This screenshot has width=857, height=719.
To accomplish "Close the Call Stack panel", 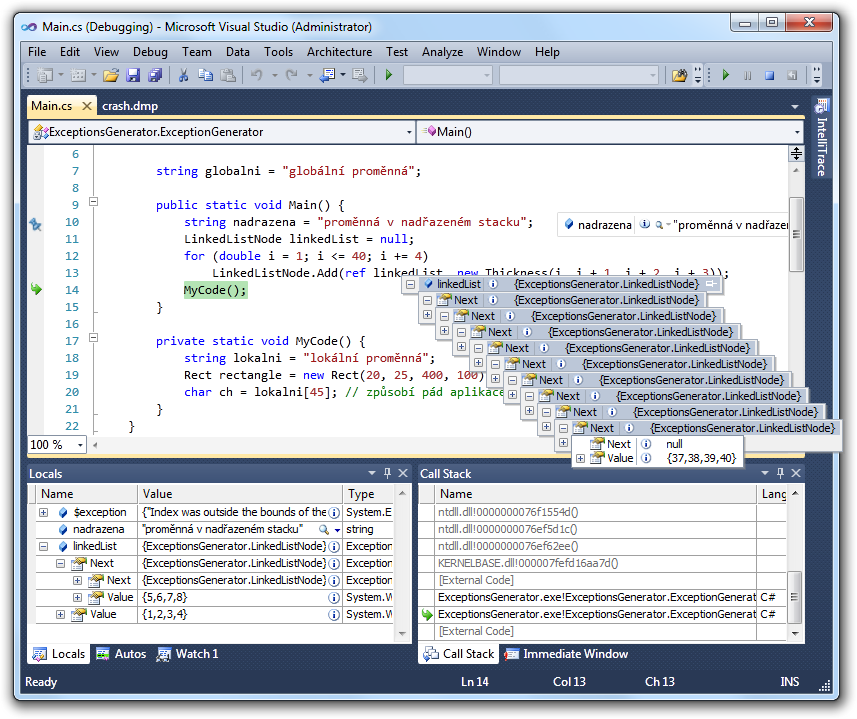I will click(x=796, y=473).
